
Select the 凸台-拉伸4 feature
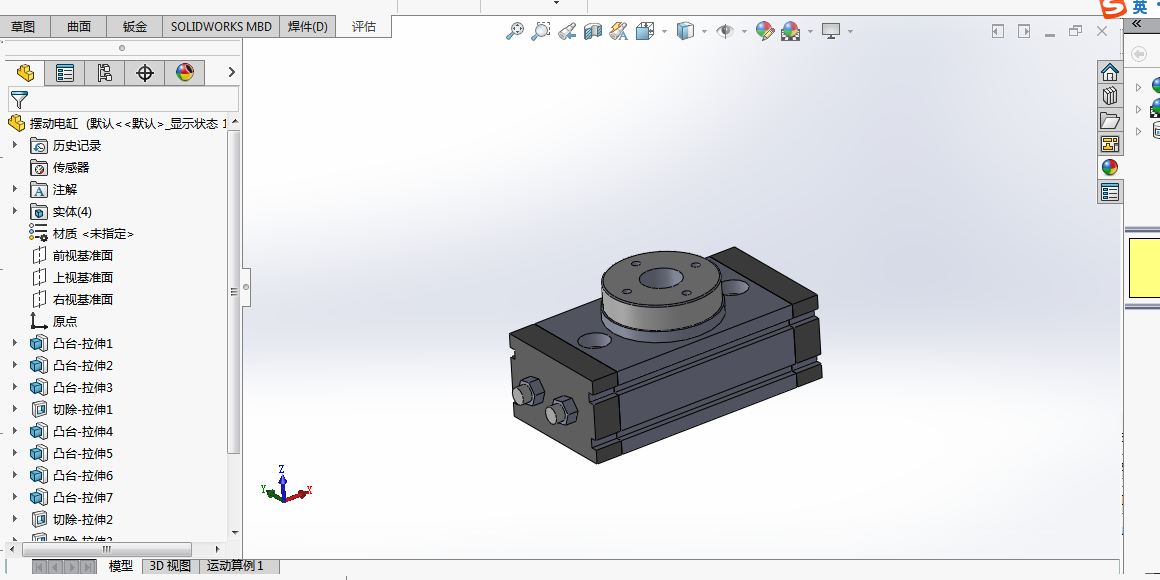71,431
